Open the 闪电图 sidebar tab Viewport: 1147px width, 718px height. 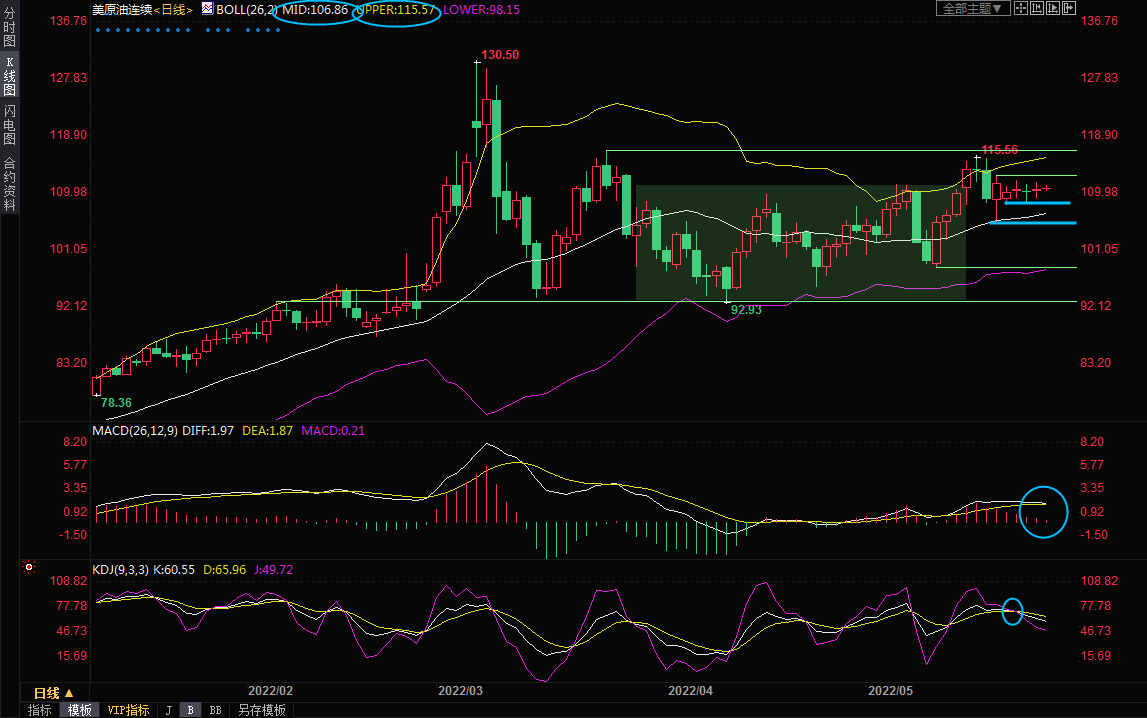pos(9,124)
